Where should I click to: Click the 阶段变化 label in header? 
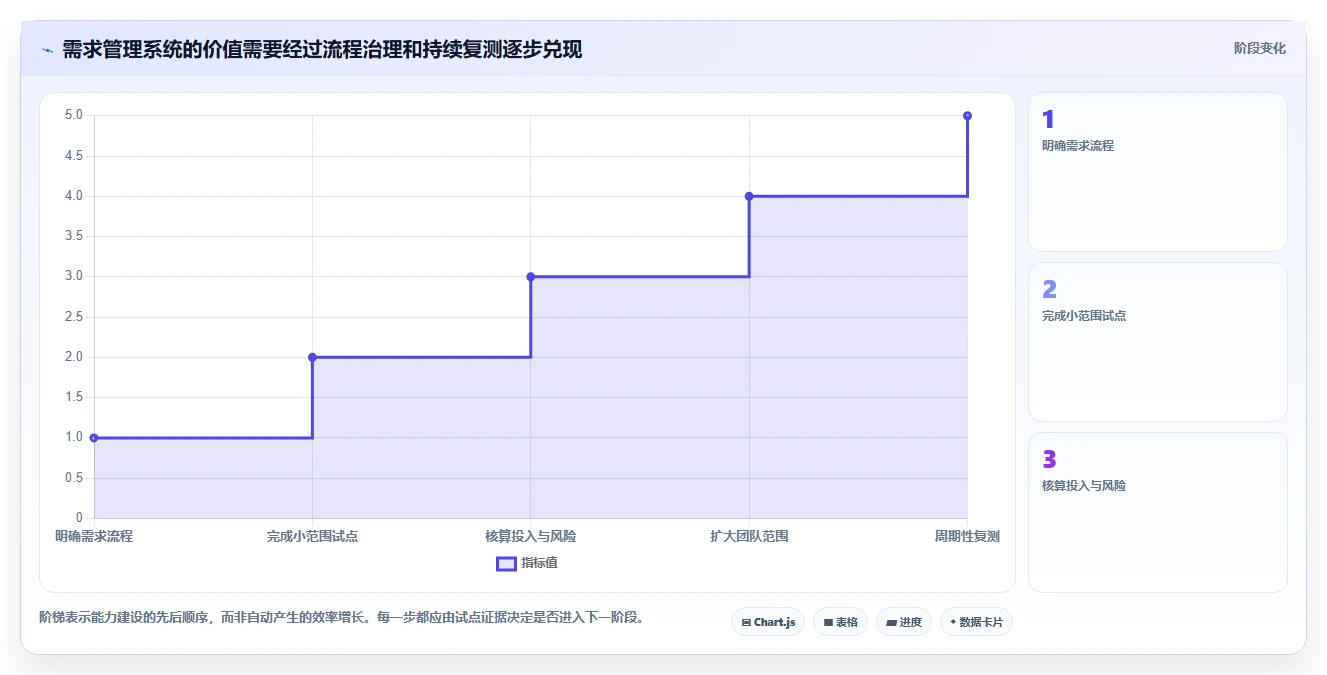[x=1260, y=48]
